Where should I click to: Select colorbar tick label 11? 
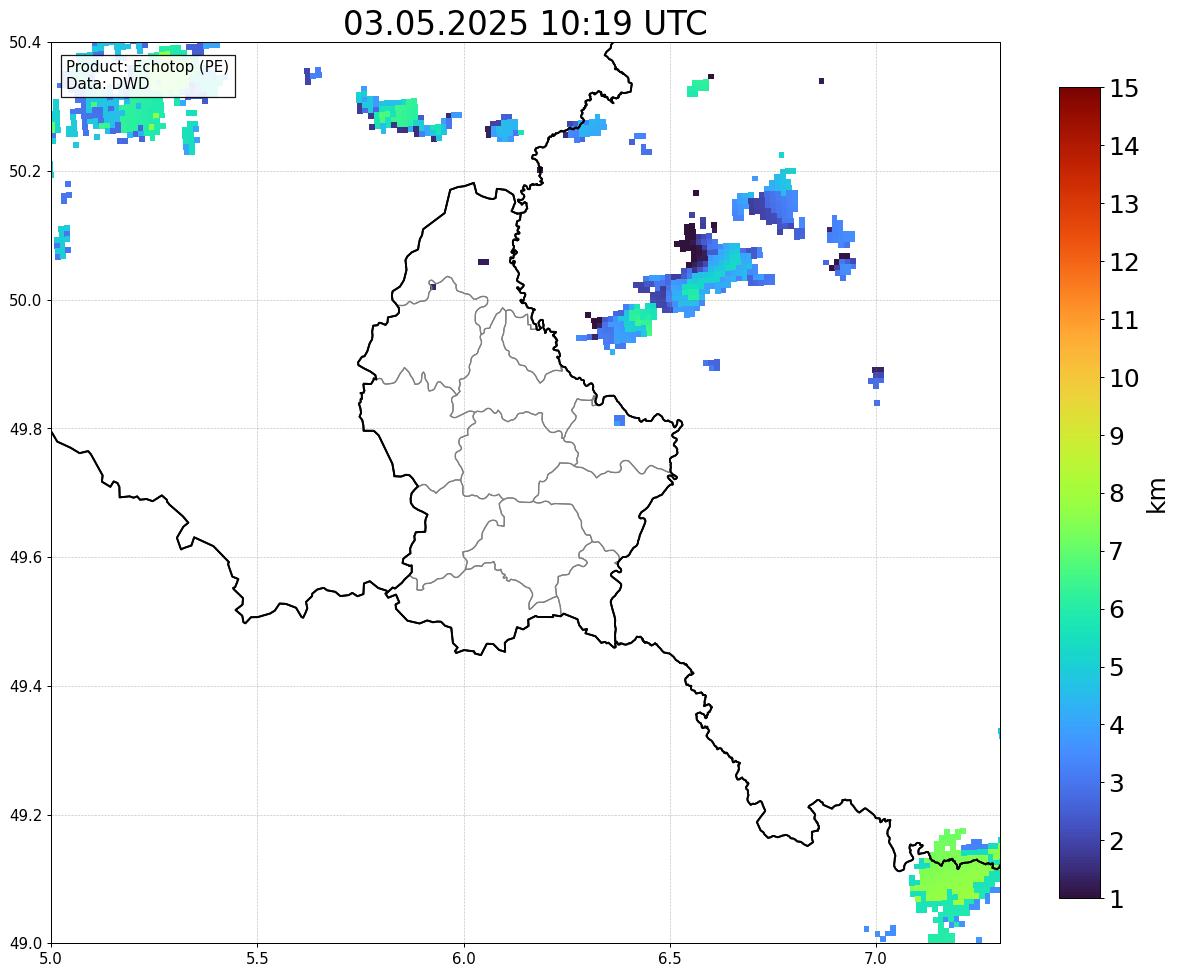tap(1124, 320)
